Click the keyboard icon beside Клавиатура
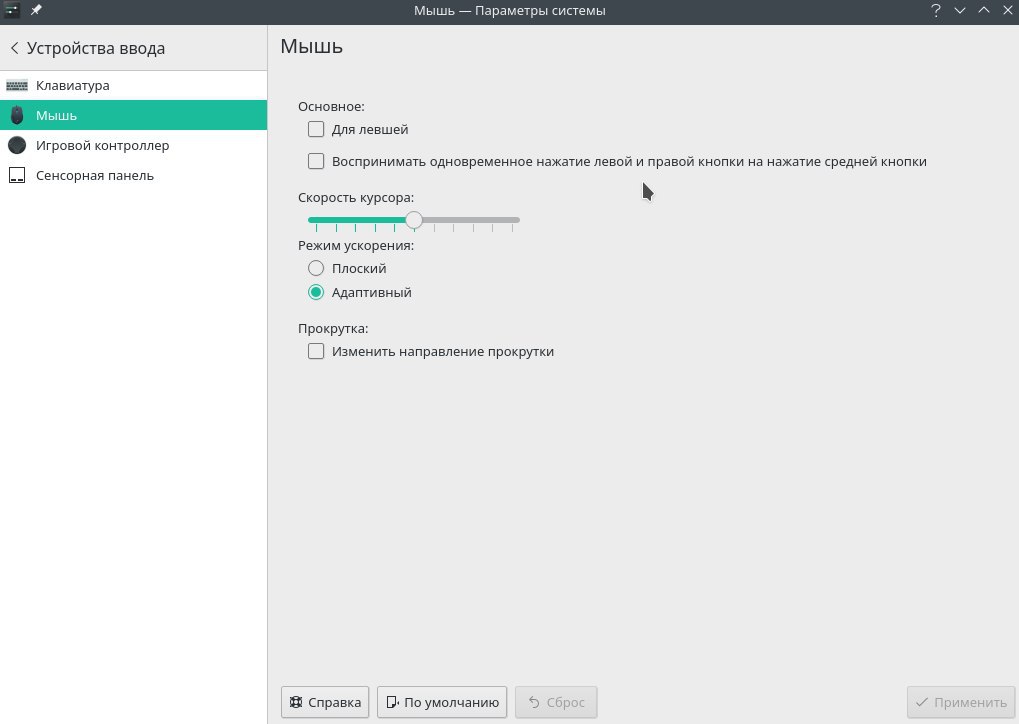The image size is (1019, 724). pos(17,85)
